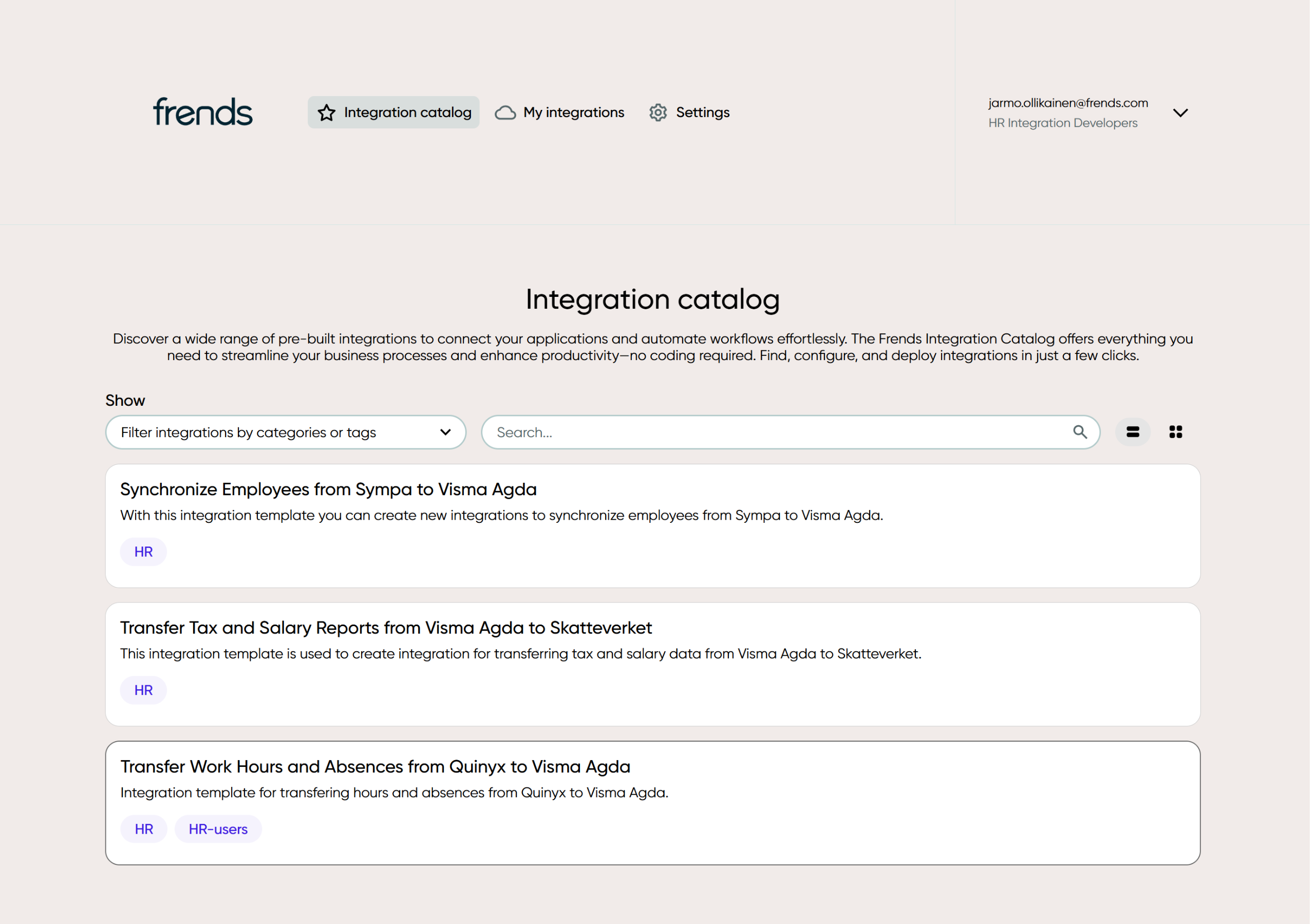Click the Settings gear icon
This screenshot has height=924, width=1315.
(x=660, y=113)
